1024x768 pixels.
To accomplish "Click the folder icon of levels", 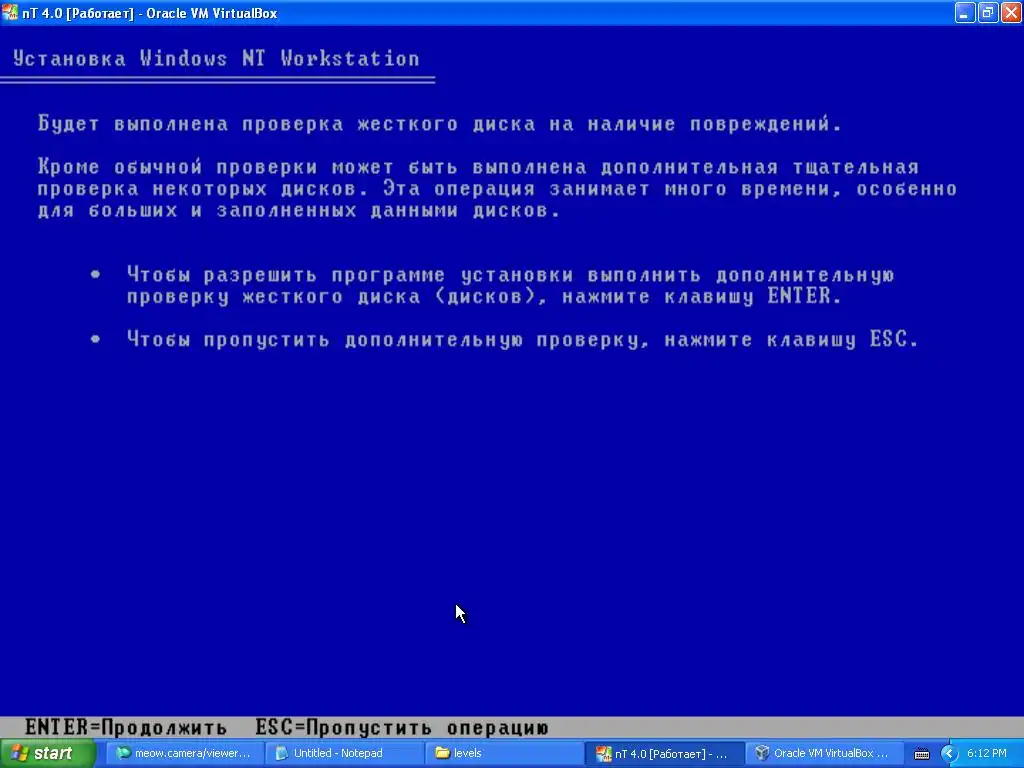I will [442, 754].
